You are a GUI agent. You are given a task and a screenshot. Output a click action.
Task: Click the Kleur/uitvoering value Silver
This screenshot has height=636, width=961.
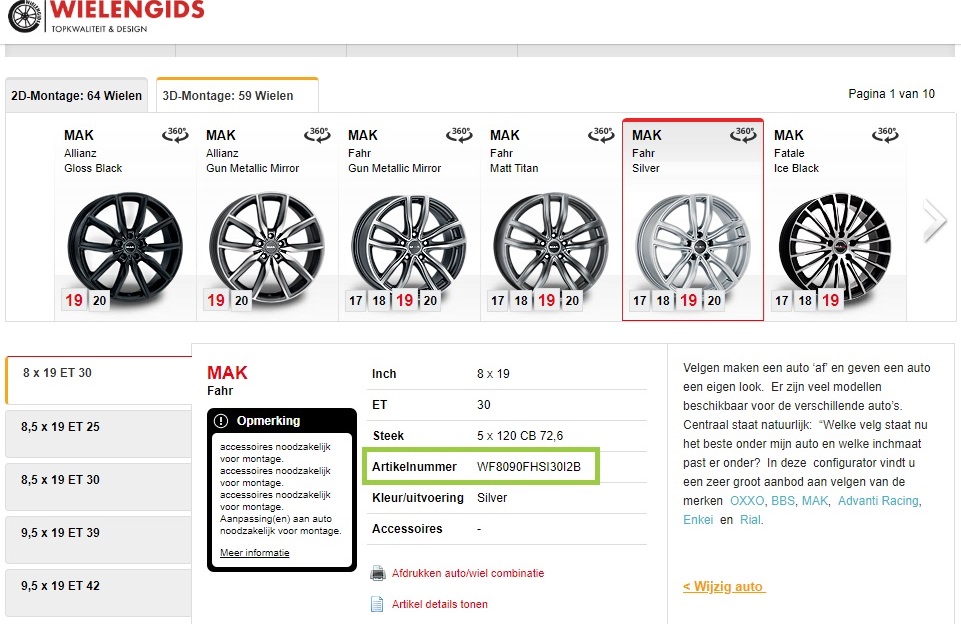click(492, 498)
